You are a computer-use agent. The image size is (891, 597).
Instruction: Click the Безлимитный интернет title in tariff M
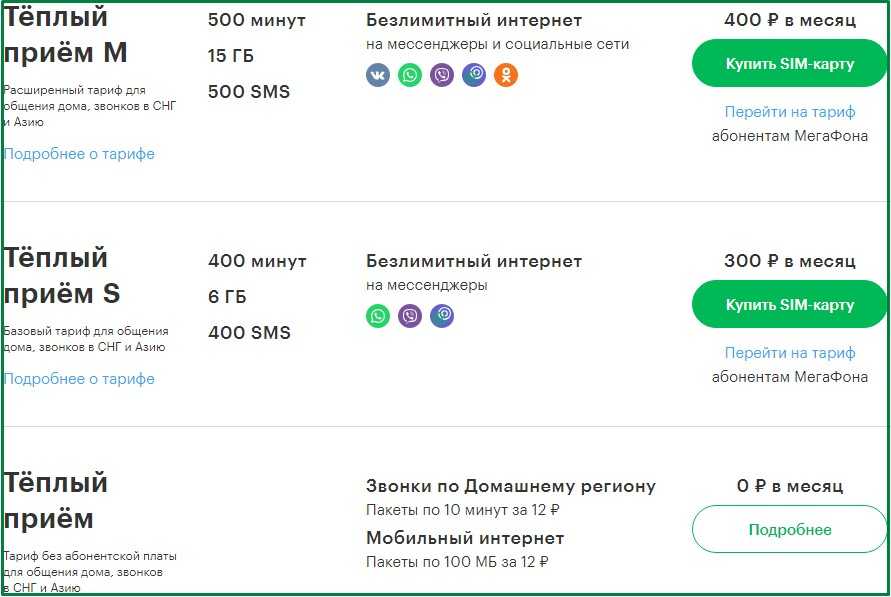pyautogui.click(x=474, y=20)
